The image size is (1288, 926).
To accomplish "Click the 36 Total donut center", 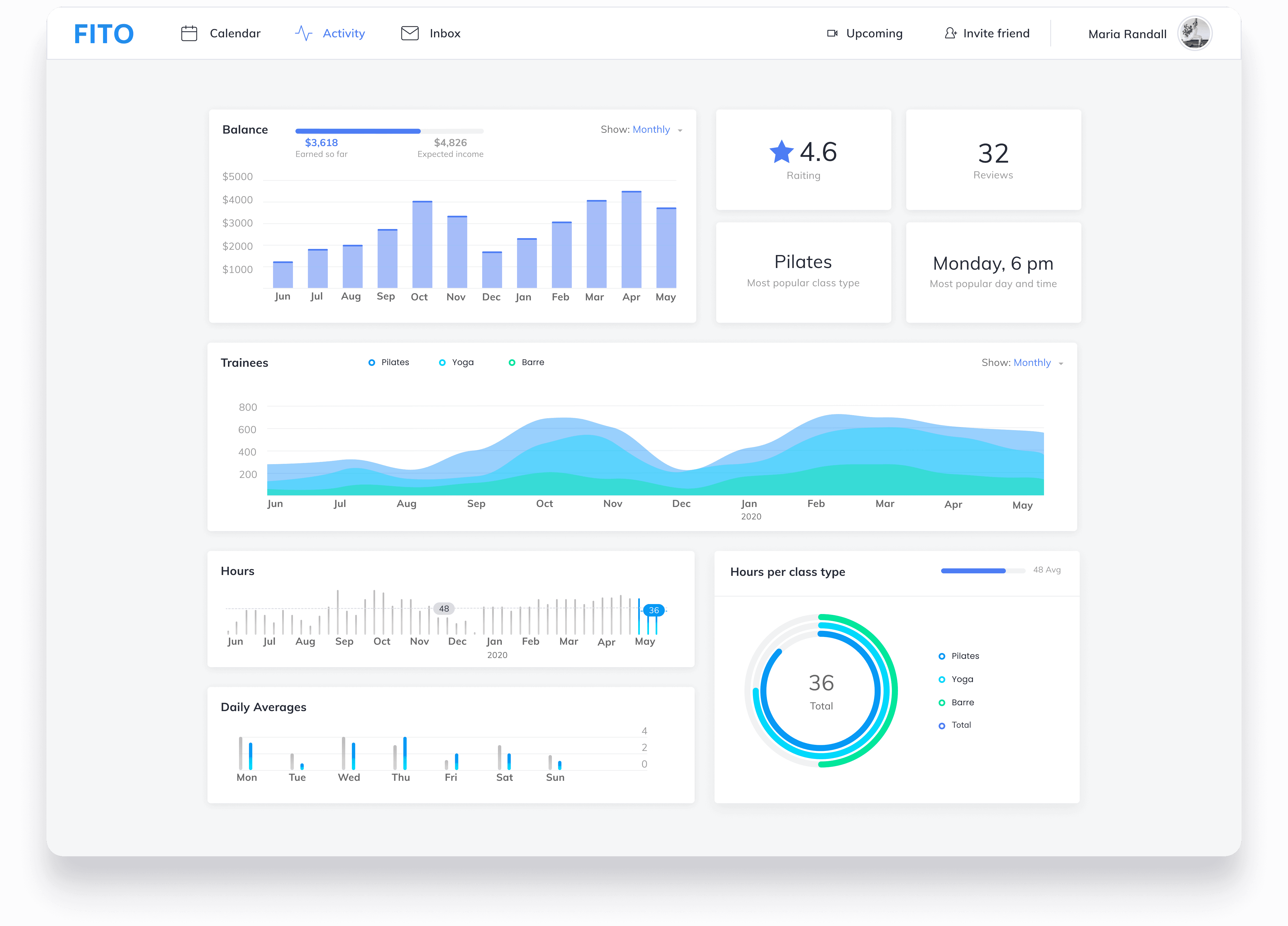I will [821, 691].
